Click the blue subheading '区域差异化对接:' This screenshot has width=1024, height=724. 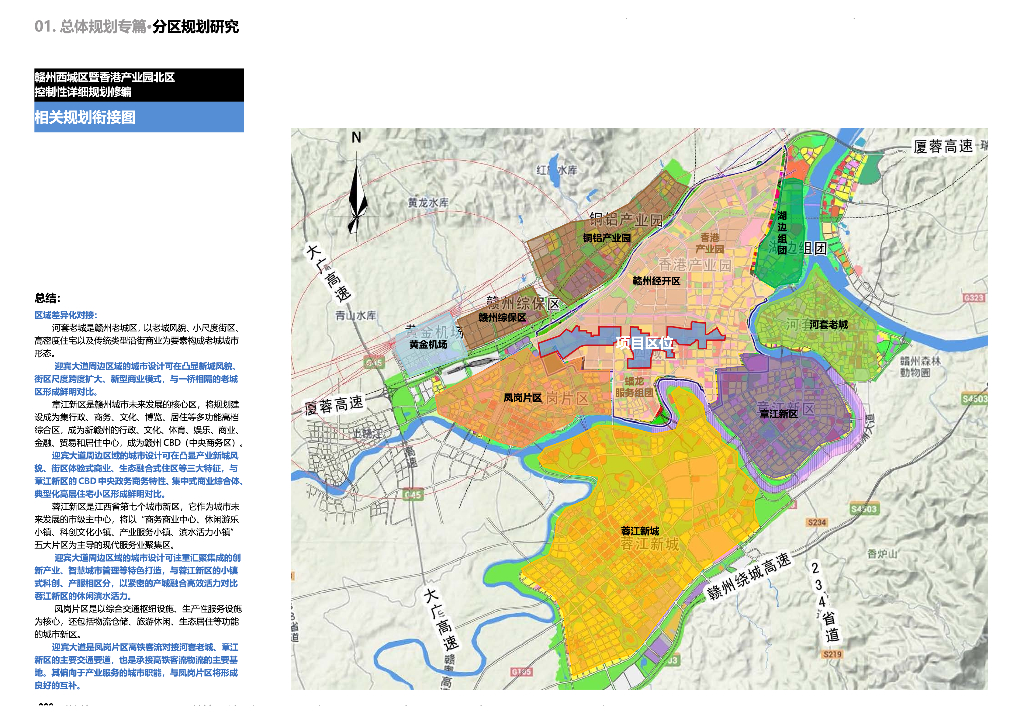click(x=66, y=315)
